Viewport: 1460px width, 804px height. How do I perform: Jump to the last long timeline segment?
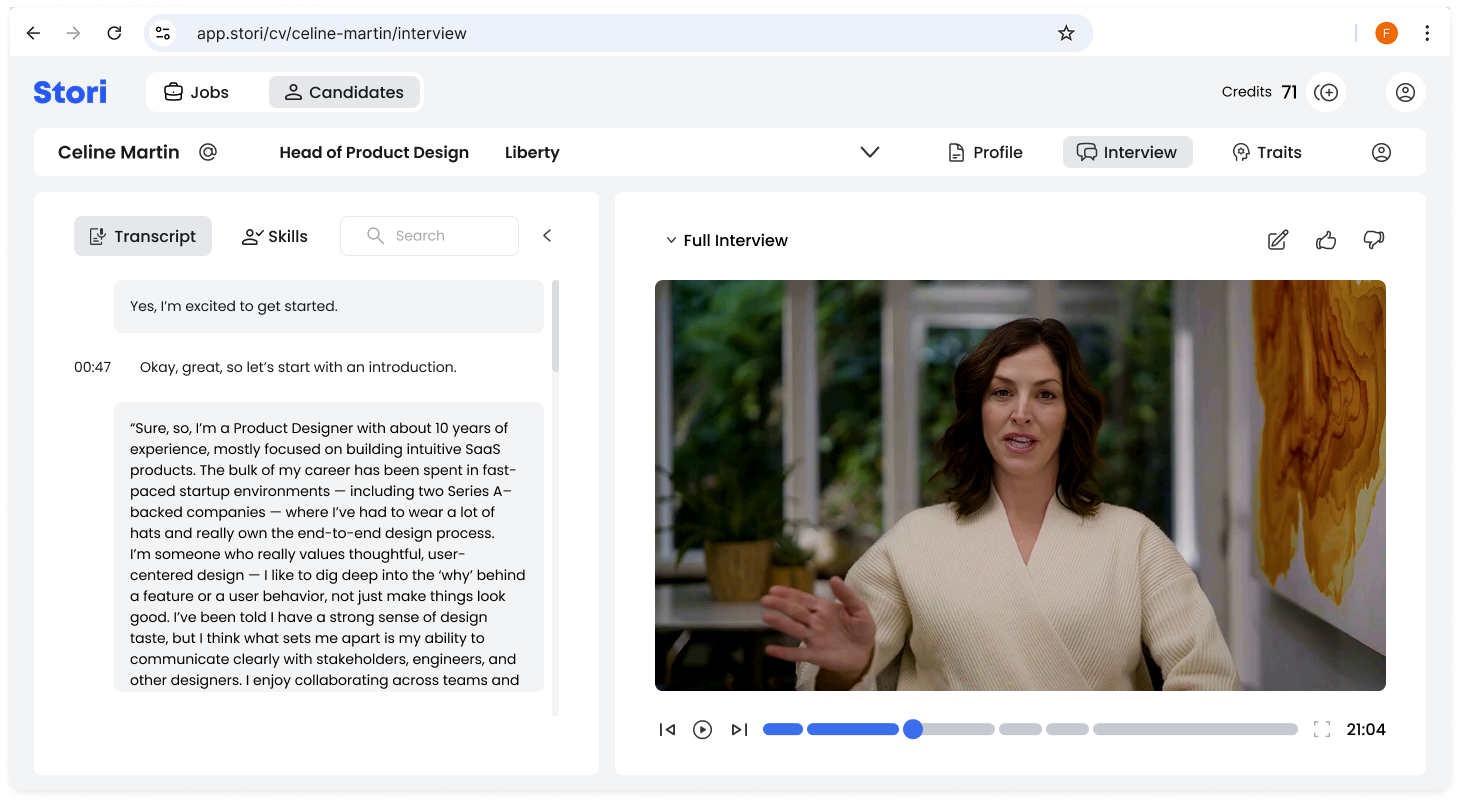(x=1195, y=729)
